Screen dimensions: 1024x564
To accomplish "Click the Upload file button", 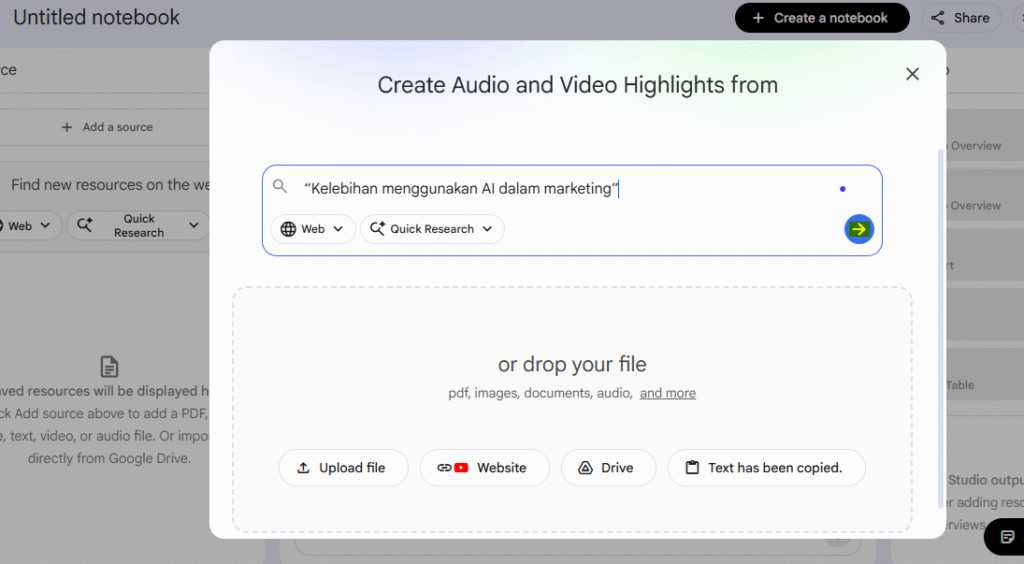I will [343, 468].
